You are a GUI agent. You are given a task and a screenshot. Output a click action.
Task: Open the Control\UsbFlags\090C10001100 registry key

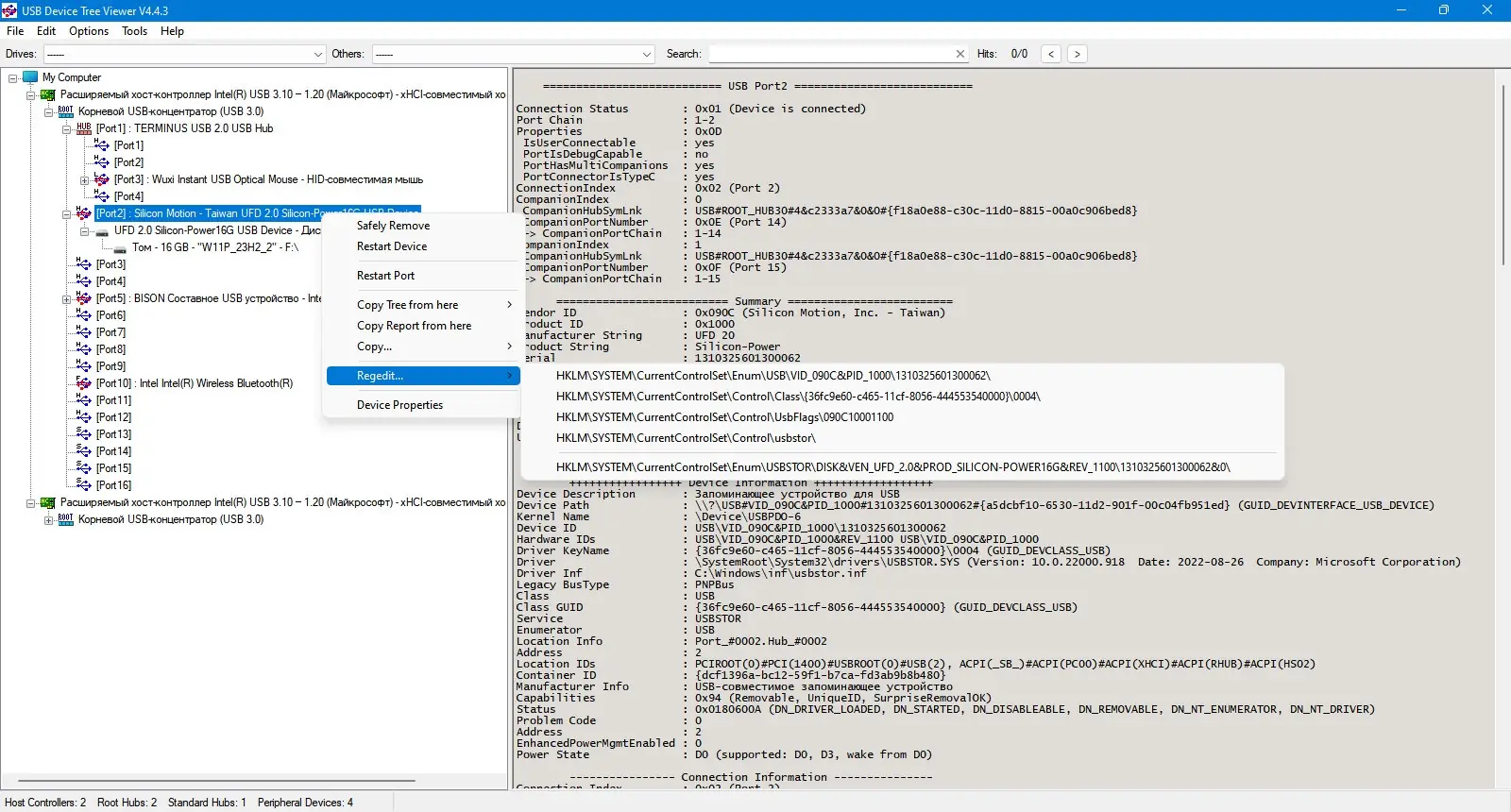[902, 417]
